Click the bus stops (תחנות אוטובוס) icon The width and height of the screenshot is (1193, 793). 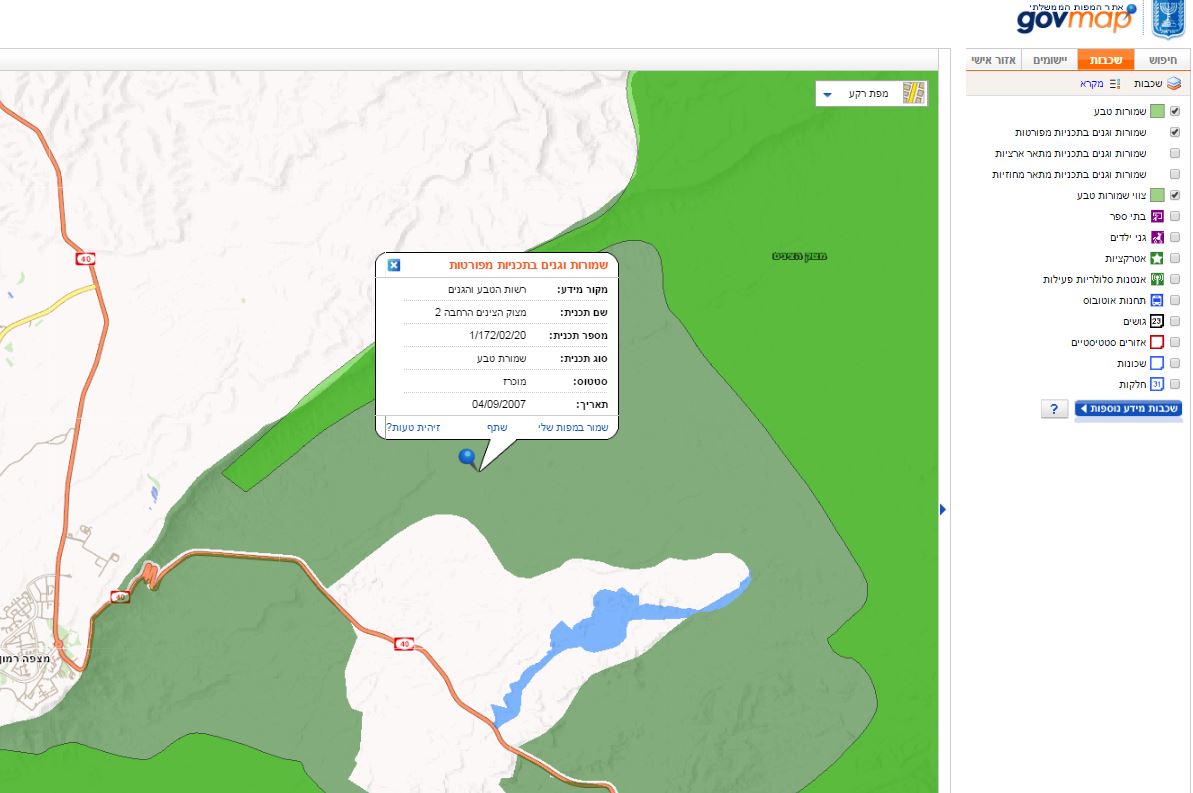pos(1157,300)
